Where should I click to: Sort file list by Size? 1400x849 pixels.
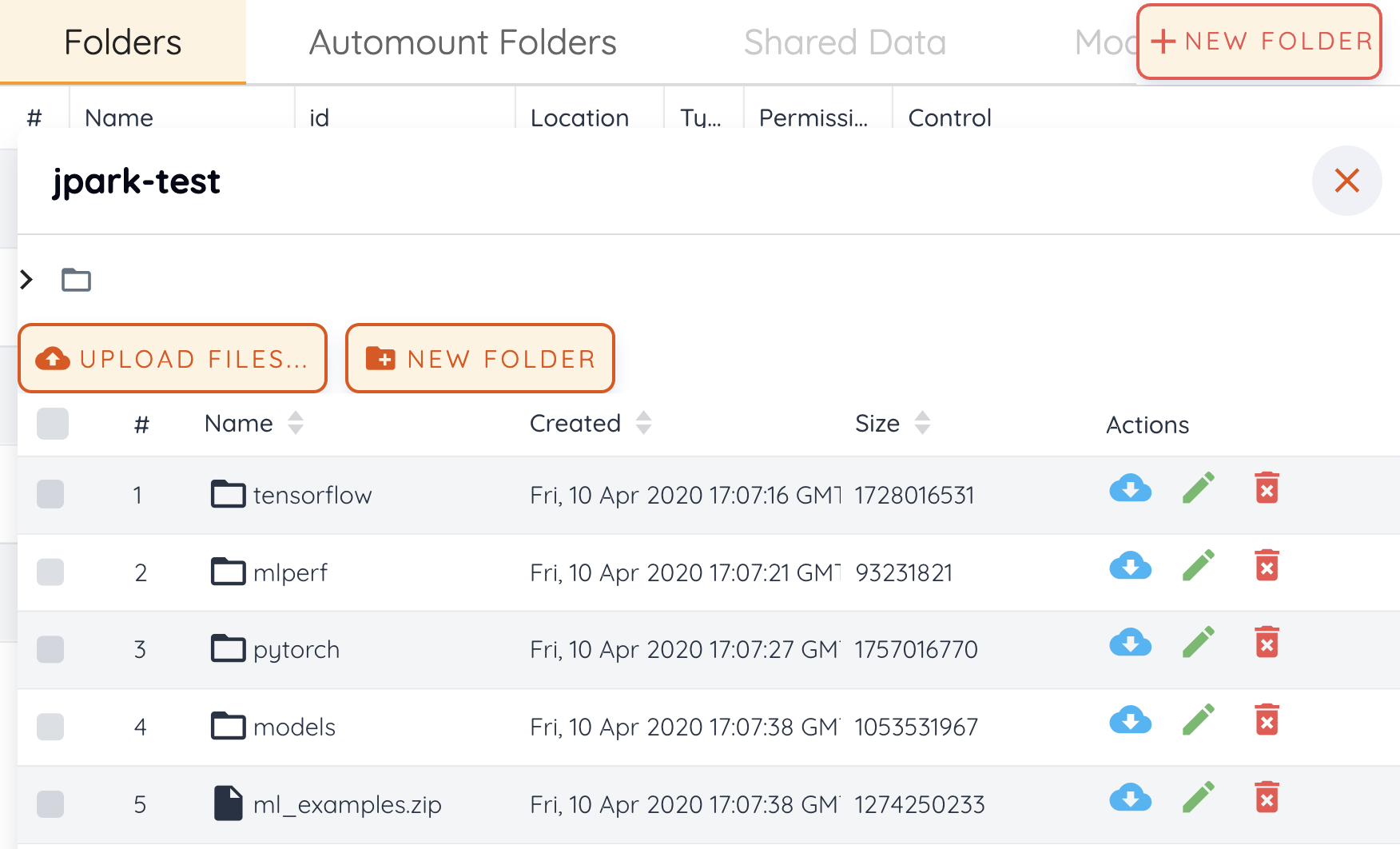[922, 423]
